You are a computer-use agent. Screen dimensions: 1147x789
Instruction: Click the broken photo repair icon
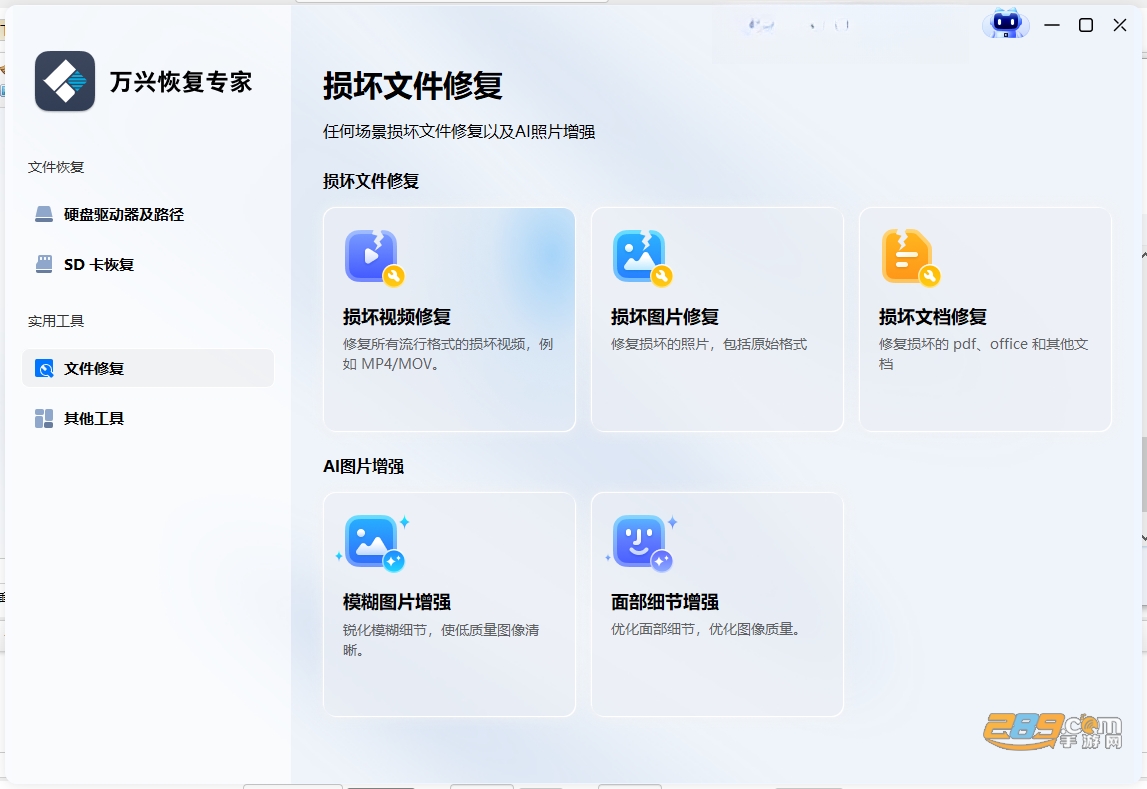coord(642,258)
